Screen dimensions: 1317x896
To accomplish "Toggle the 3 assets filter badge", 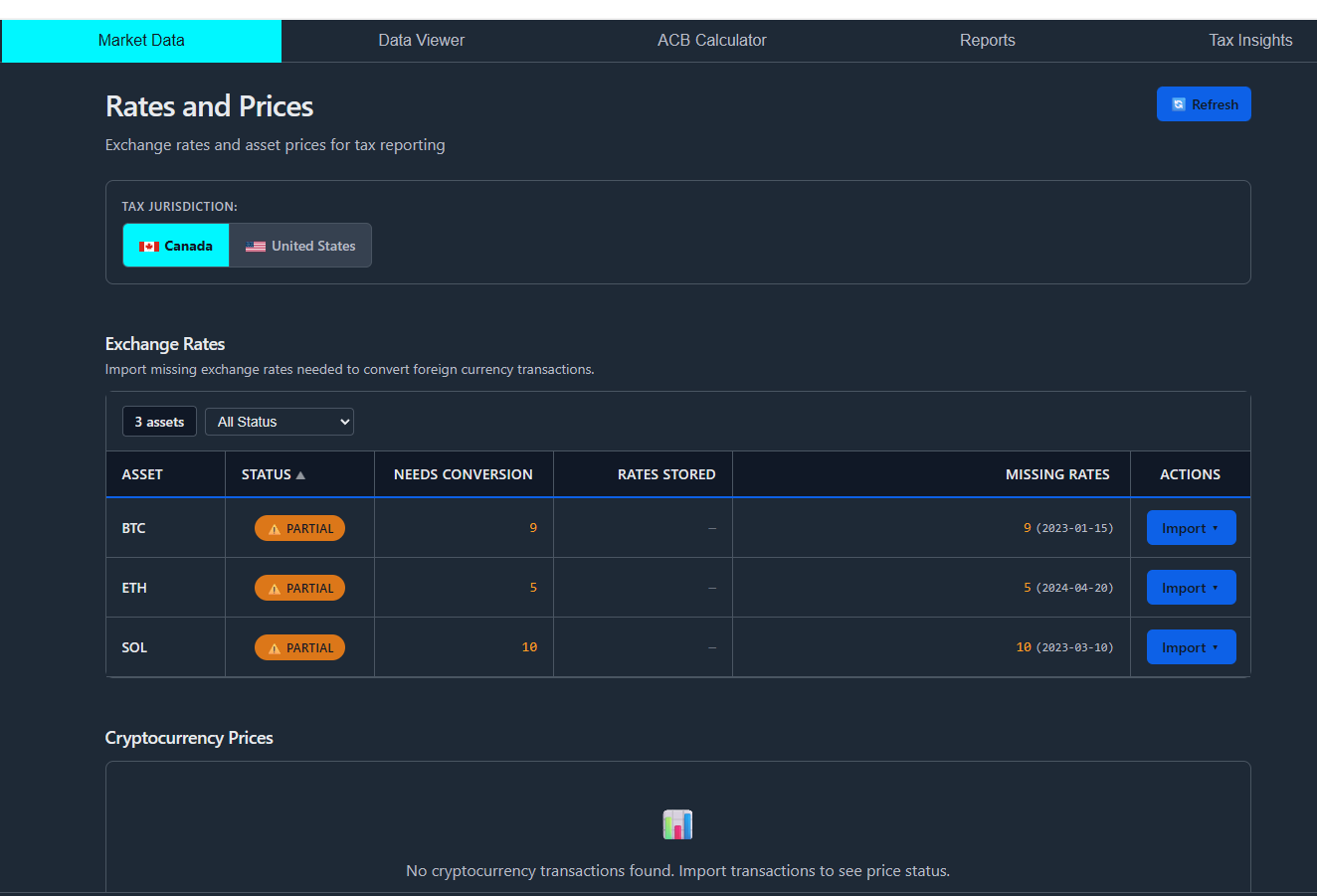I will 159,421.
